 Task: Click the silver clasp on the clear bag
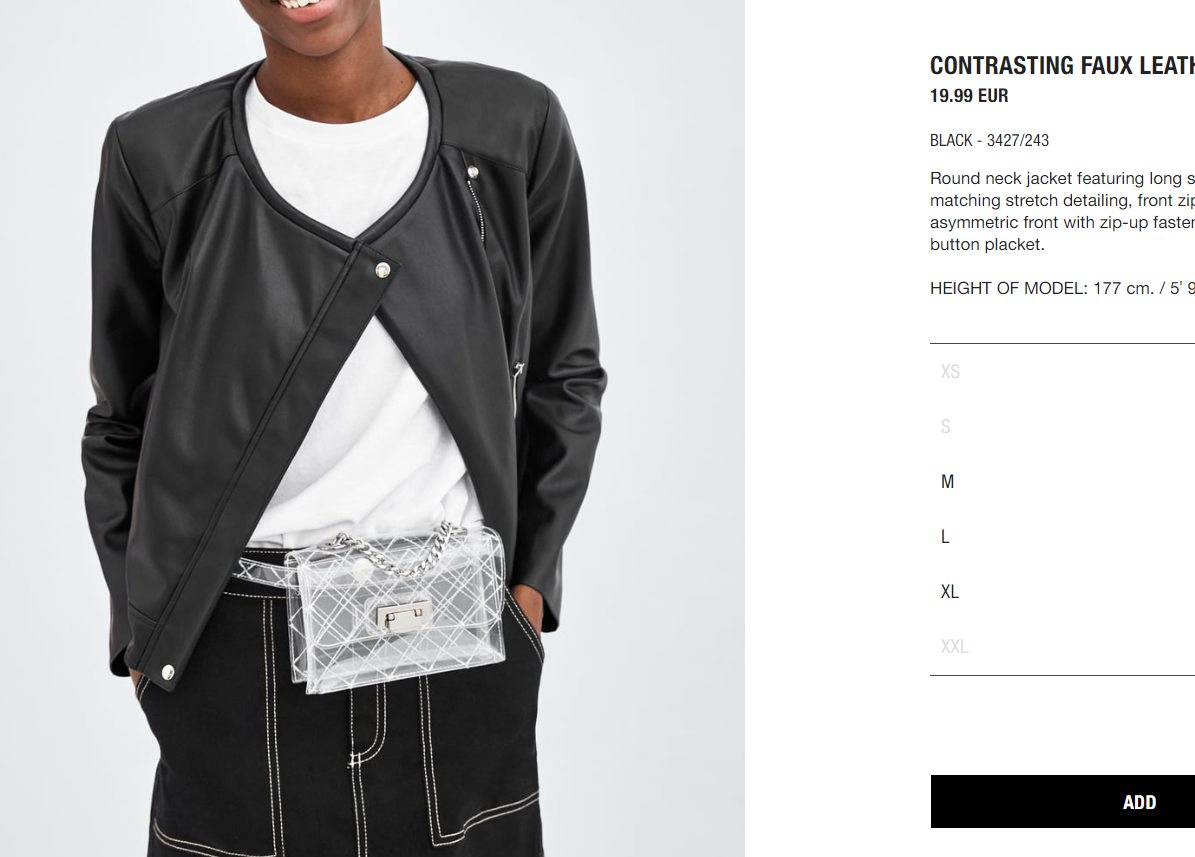point(402,612)
